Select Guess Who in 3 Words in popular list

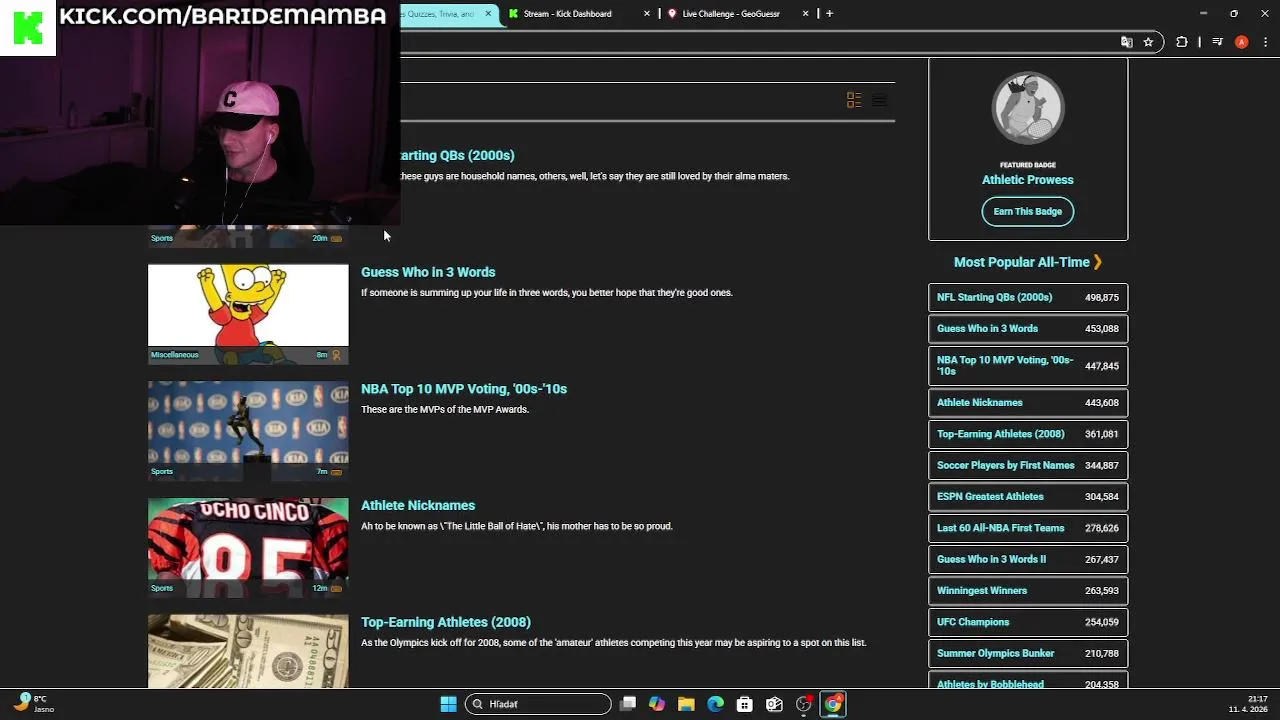1028,328
